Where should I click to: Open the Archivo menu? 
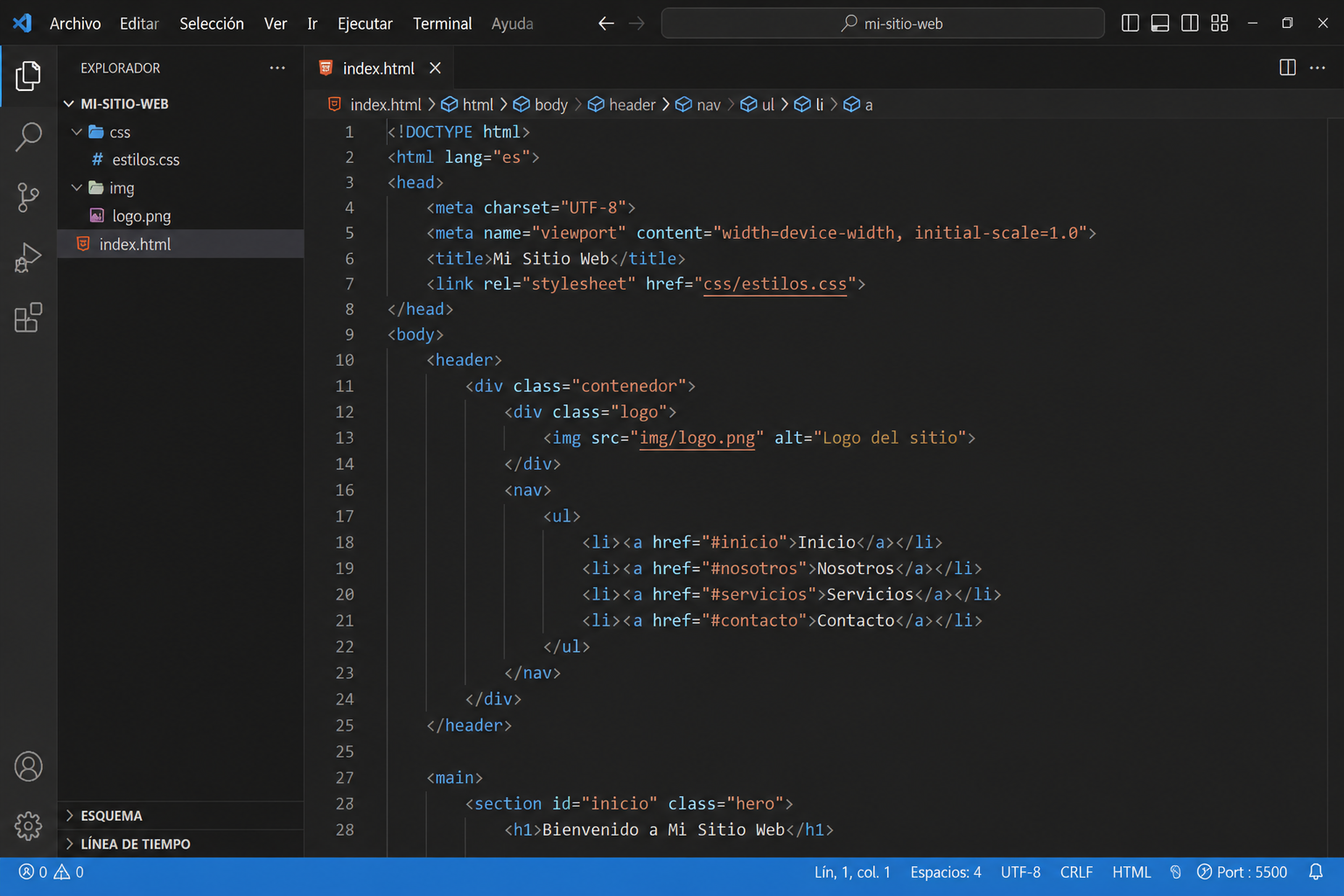[75, 24]
